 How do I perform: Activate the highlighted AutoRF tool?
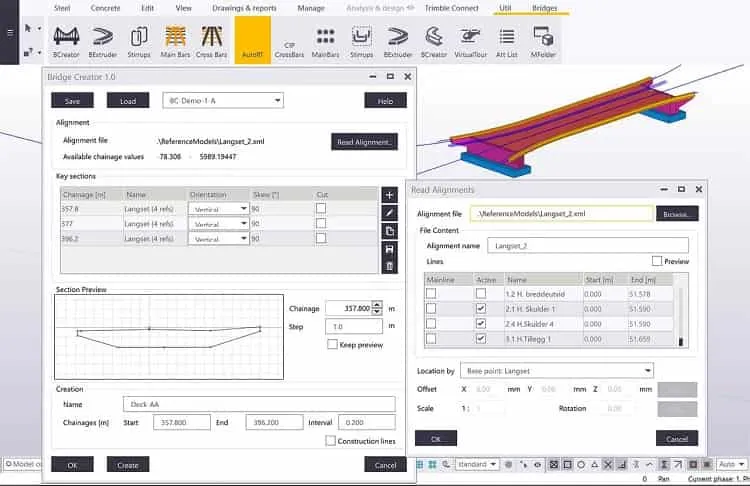click(x=253, y=40)
